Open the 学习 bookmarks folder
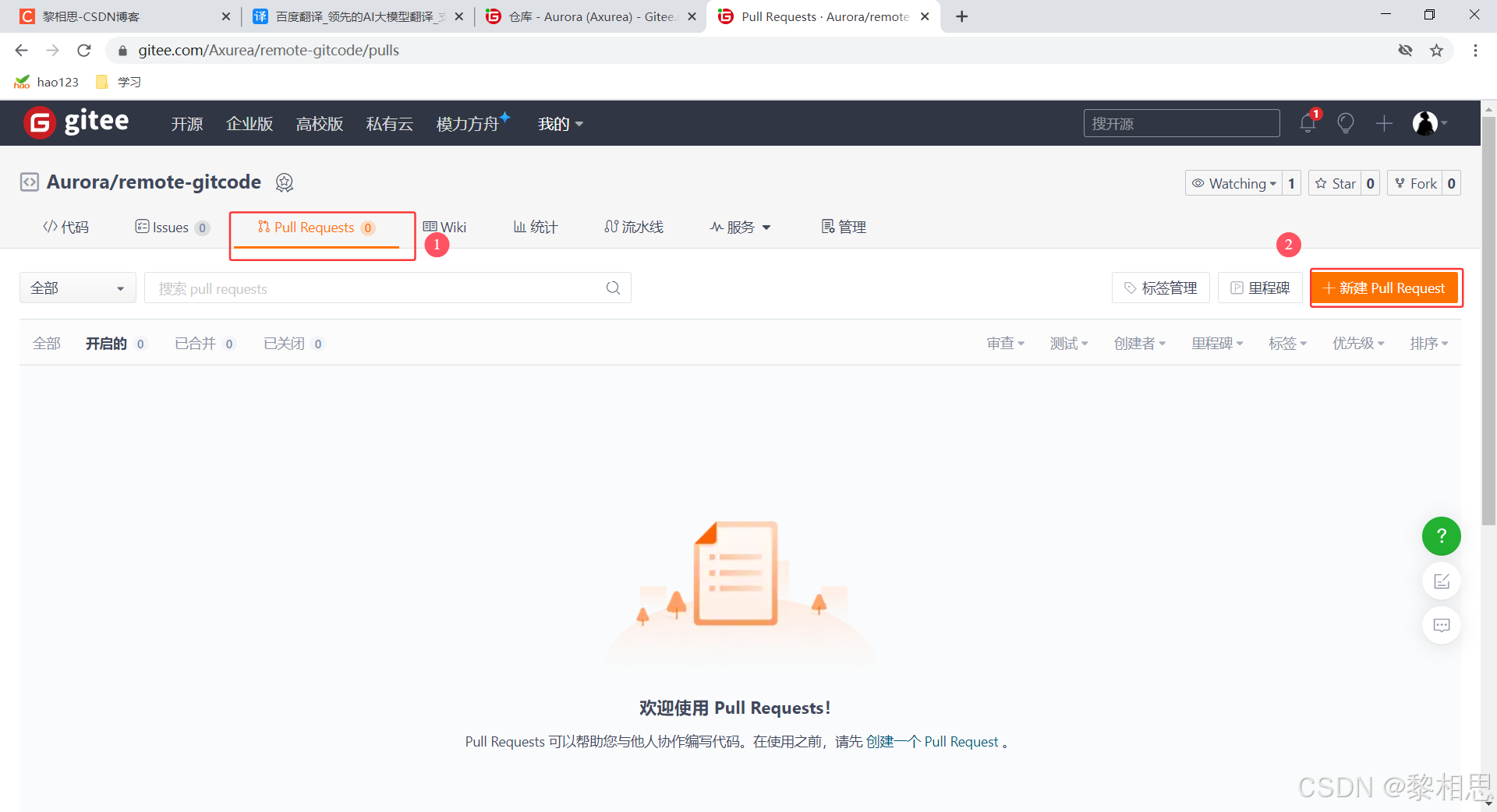The image size is (1497, 812). click(x=119, y=82)
